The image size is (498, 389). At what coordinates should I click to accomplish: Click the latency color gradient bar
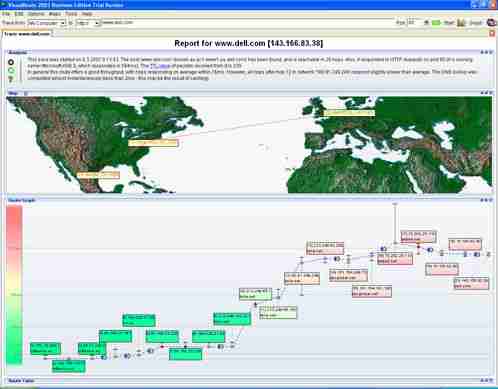click(14, 285)
